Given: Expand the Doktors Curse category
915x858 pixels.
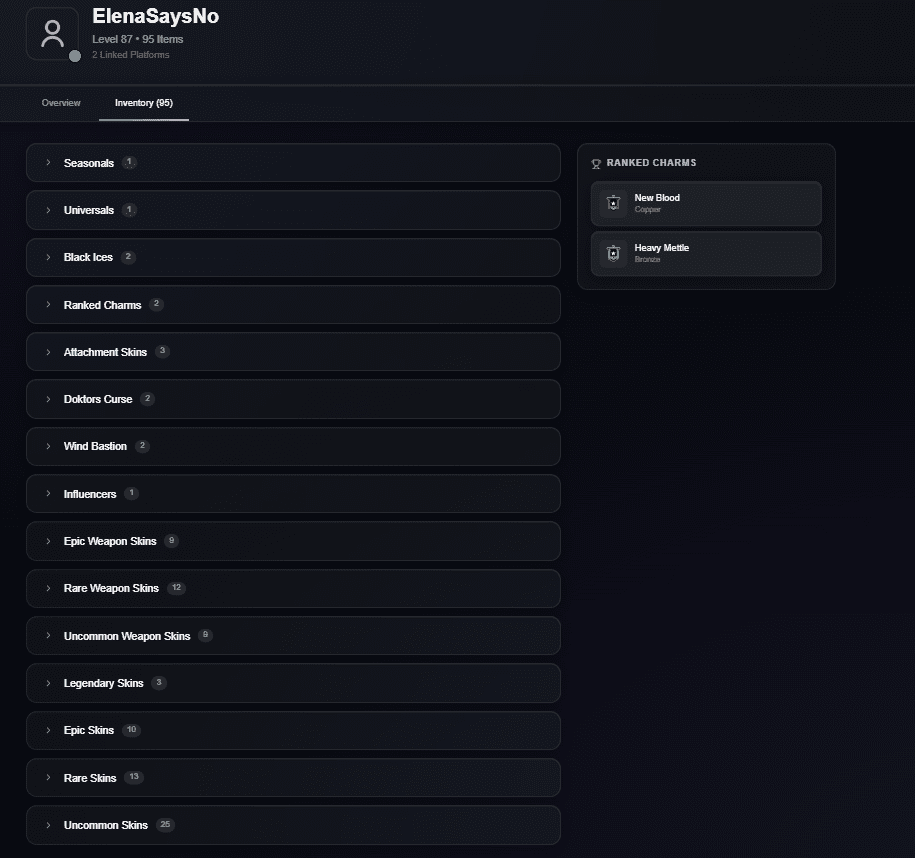Looking at the screenshot, I should click(47, 398).
